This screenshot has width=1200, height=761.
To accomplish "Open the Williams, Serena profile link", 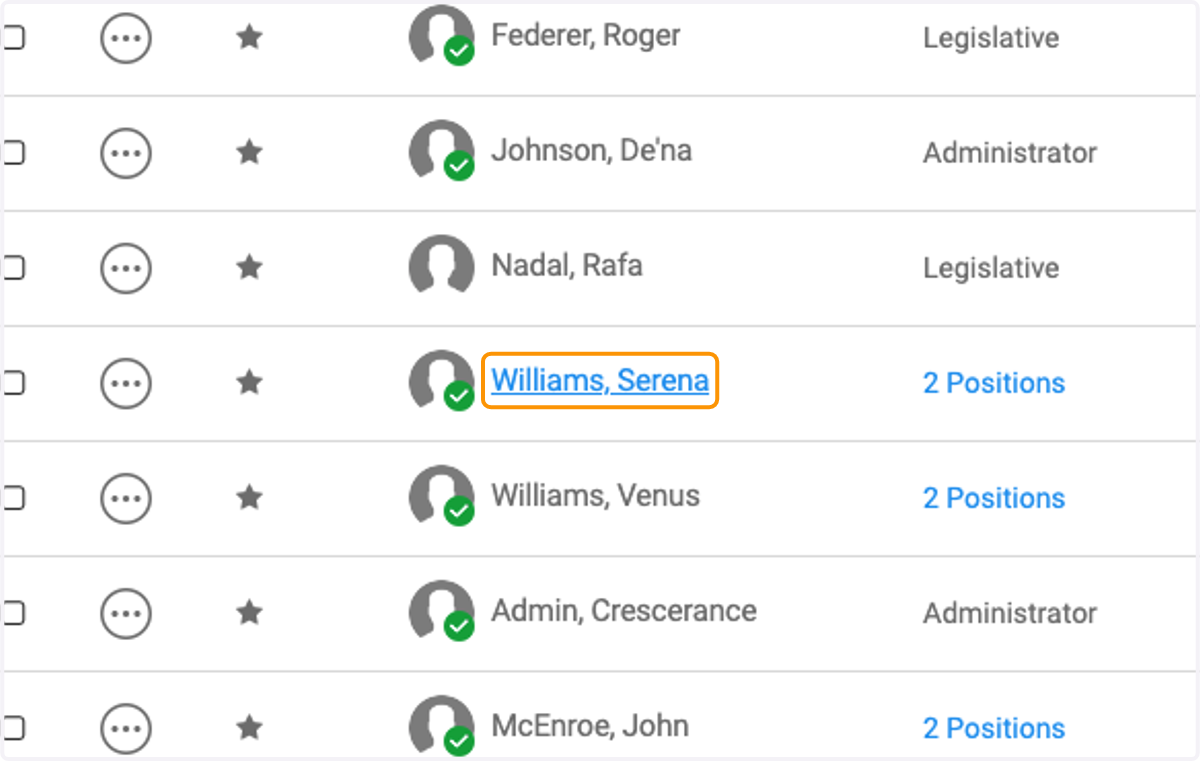I will click(x=600, y=381).
